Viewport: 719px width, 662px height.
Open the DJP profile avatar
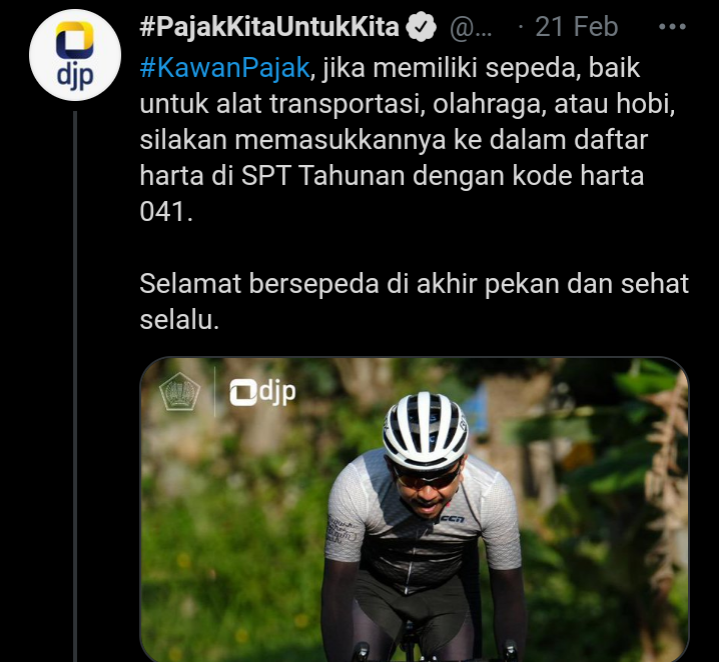(x=75, y=55)
